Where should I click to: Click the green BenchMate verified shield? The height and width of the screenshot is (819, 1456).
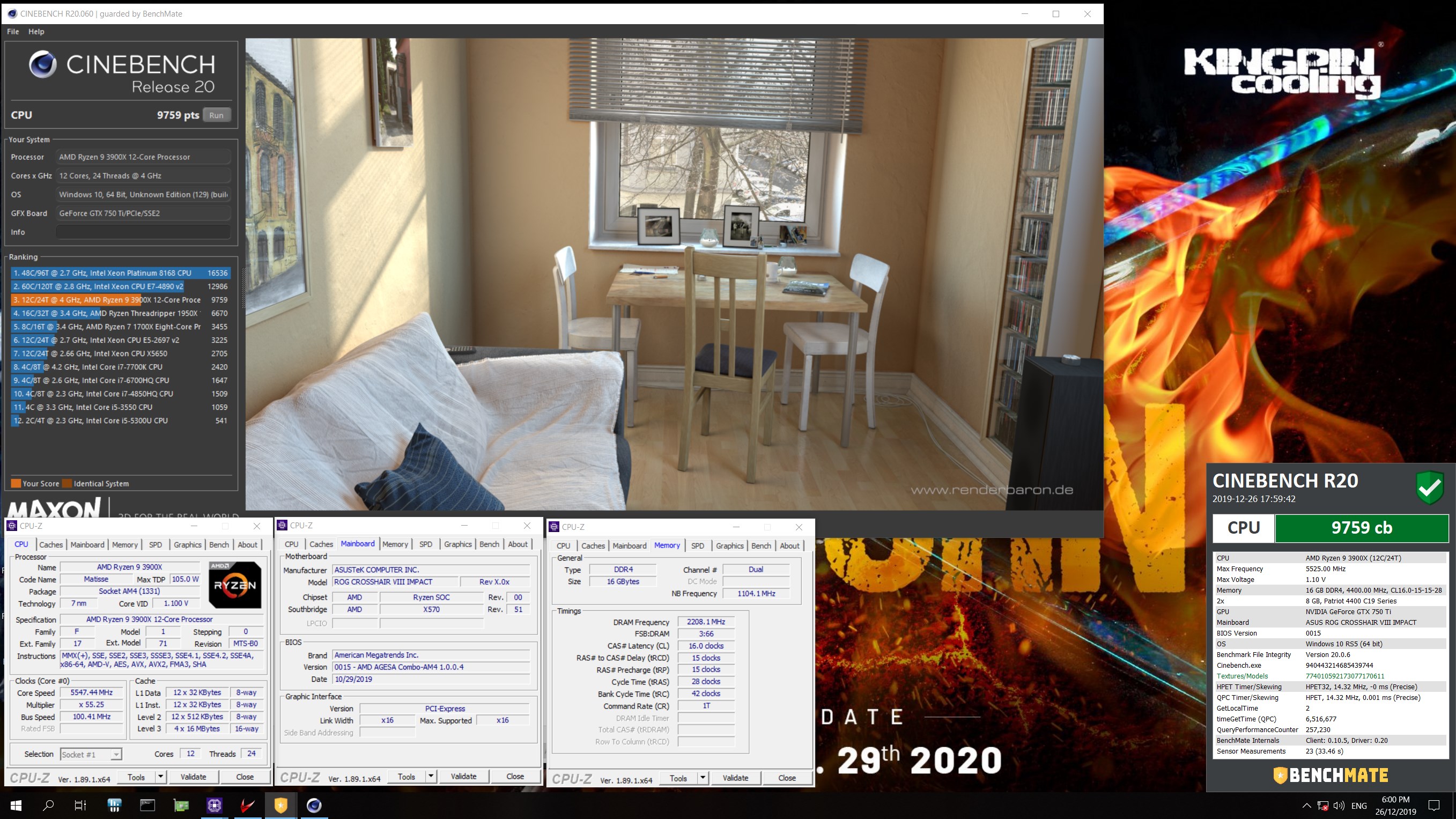(x=1430, y=487)
